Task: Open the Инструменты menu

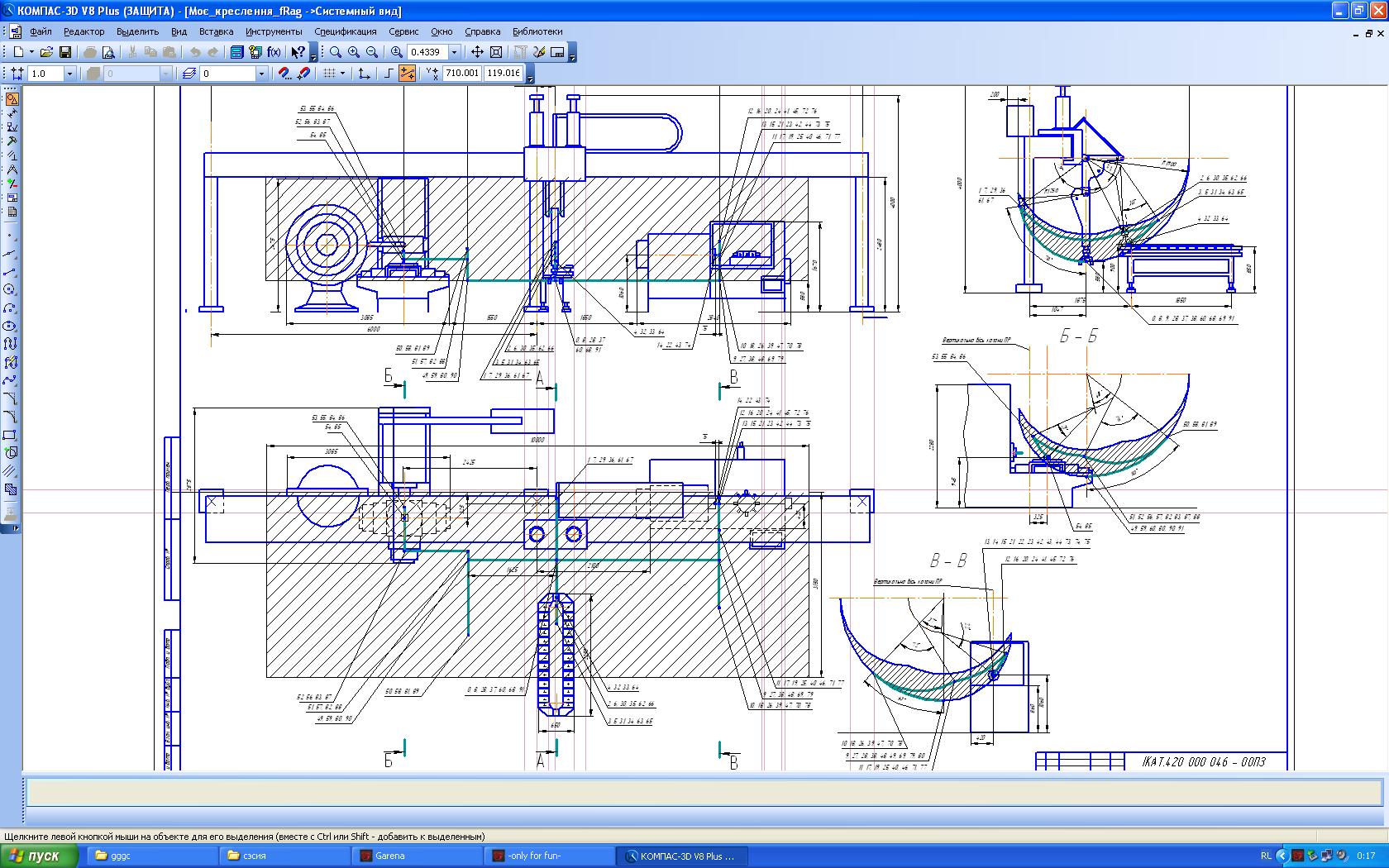Action: click(274, 31)
